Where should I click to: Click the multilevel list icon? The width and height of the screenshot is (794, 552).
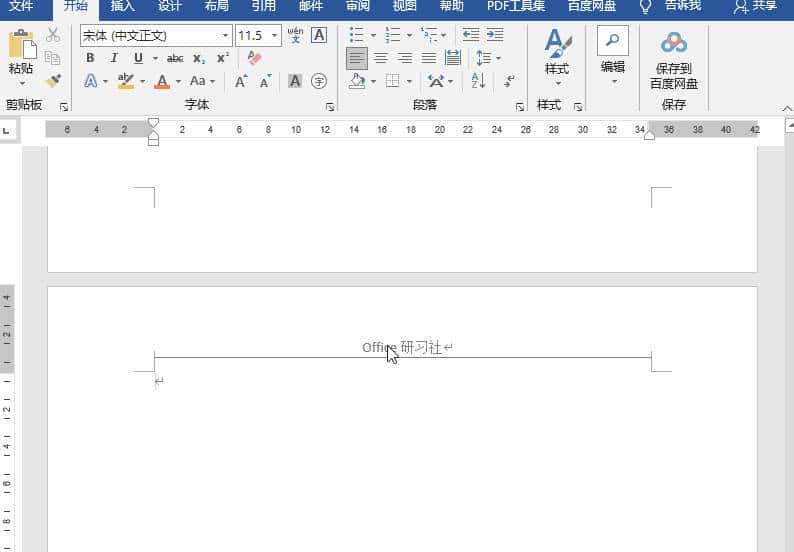click(429, 35)
